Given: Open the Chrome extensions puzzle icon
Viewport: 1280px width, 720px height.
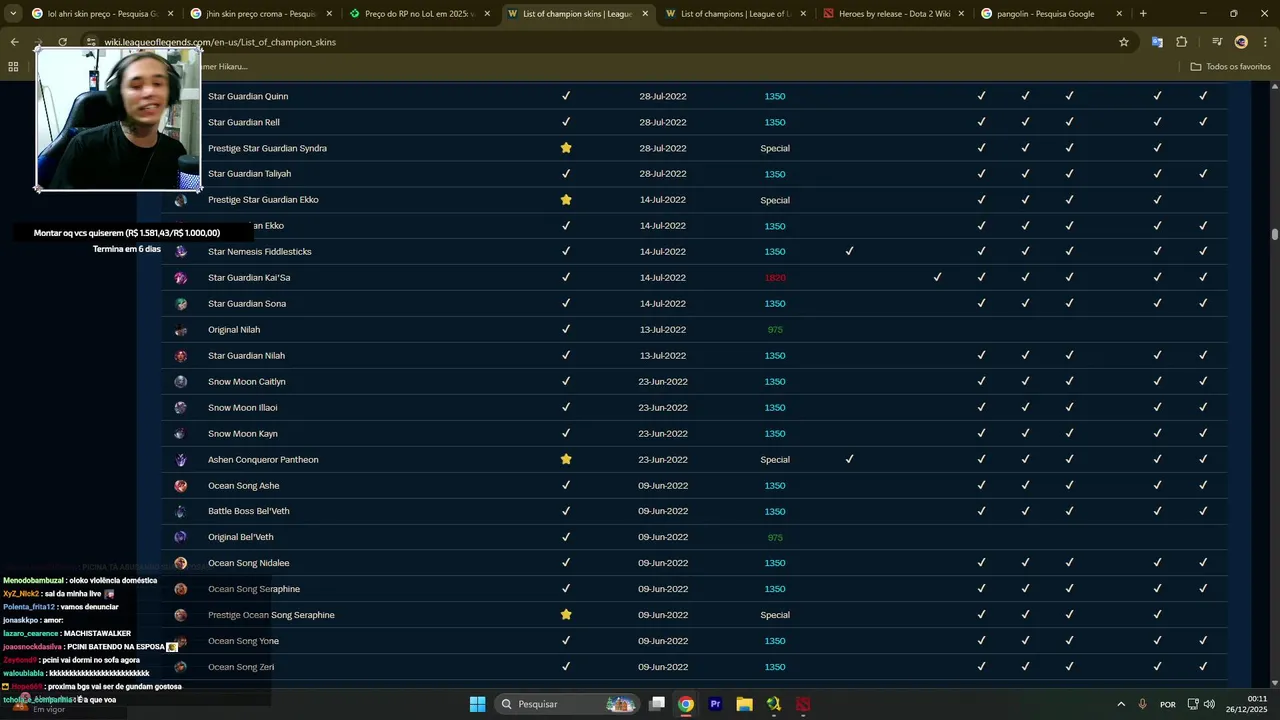Looking at the screenshot, I should pyautogui.click(x=1182, y=42).
